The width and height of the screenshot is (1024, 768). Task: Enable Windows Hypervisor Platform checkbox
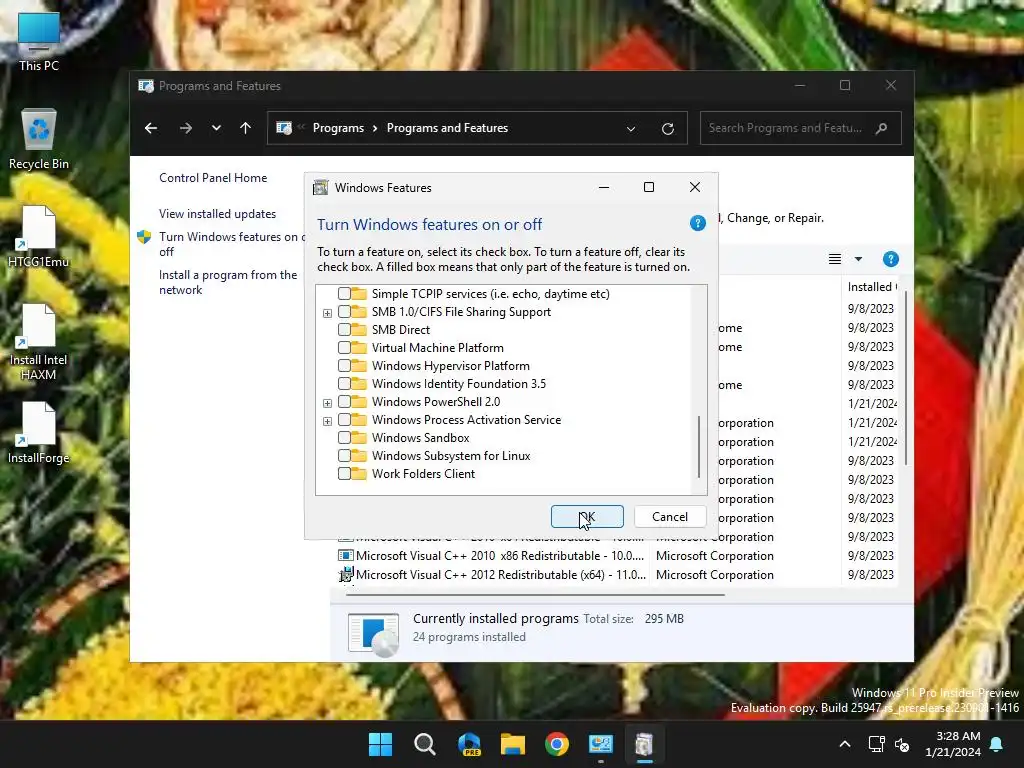pyautogui.click(x=344, y=366)
